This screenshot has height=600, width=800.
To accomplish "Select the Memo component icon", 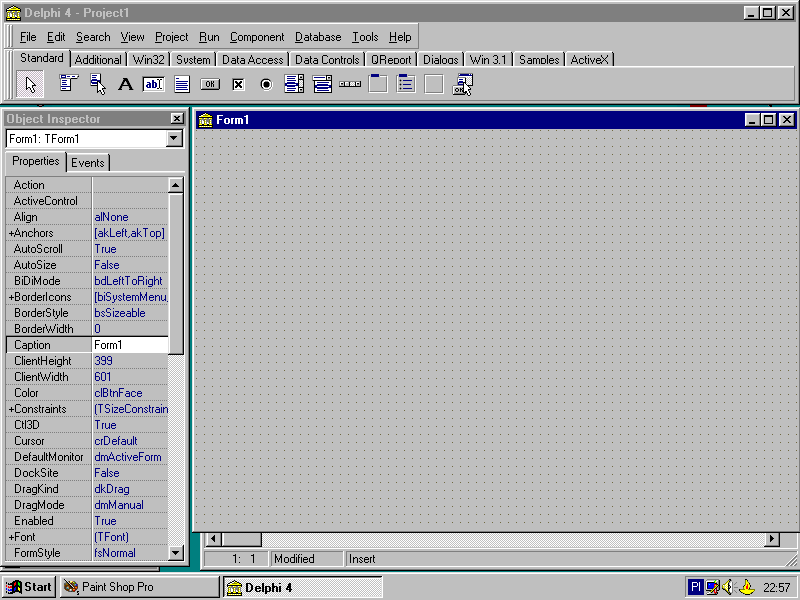I will click(181, 85).
